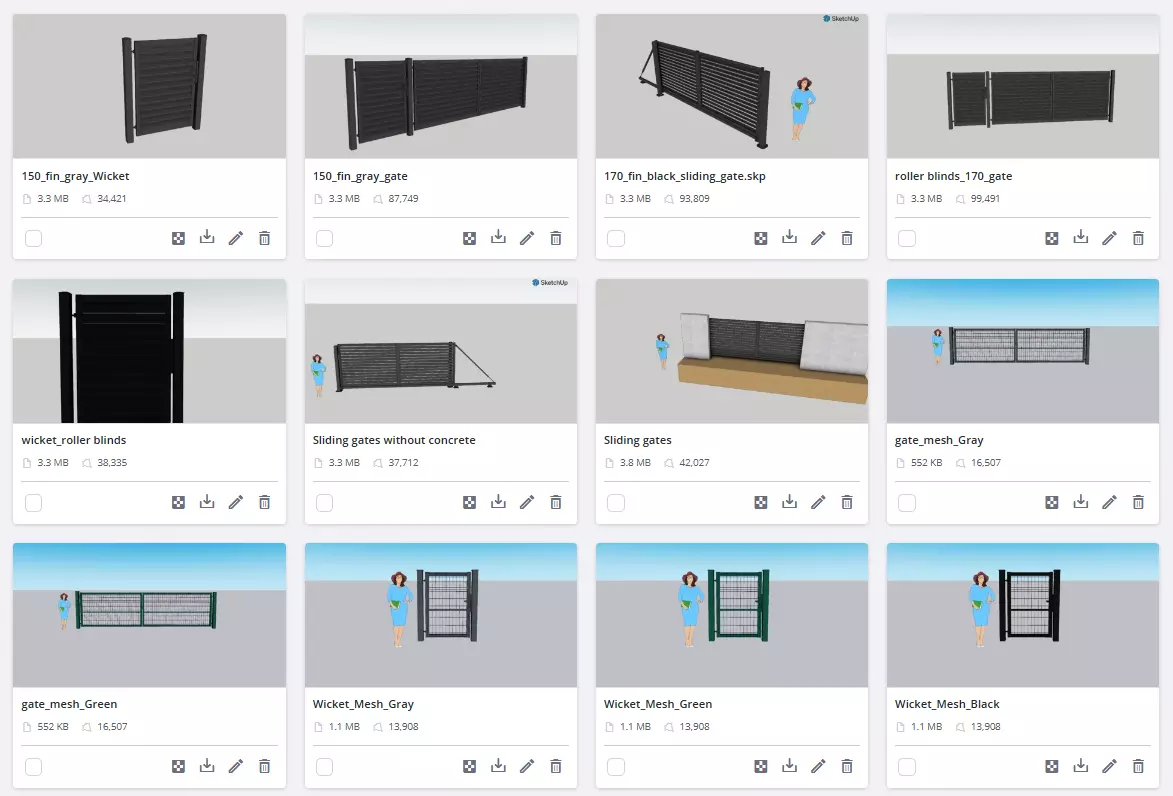The image size is (1173, 796).
Task: Select the Sliding gates card checkbox
Action: coord(616,503)
